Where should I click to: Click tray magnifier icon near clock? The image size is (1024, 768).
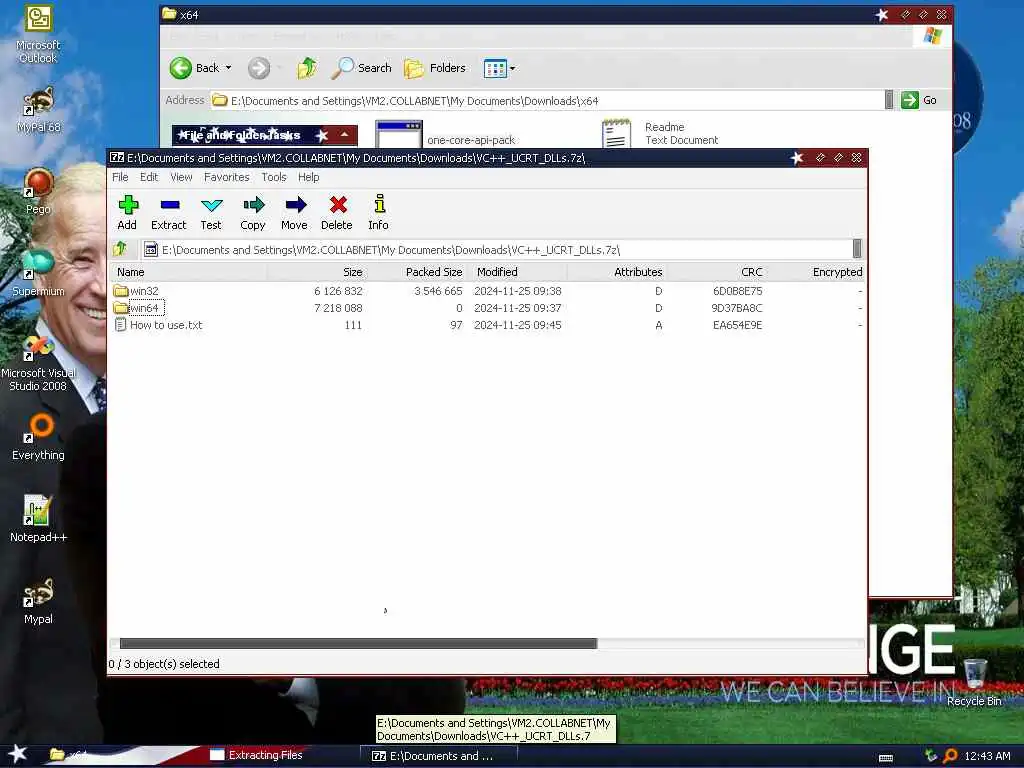click(x=950, y=756)
